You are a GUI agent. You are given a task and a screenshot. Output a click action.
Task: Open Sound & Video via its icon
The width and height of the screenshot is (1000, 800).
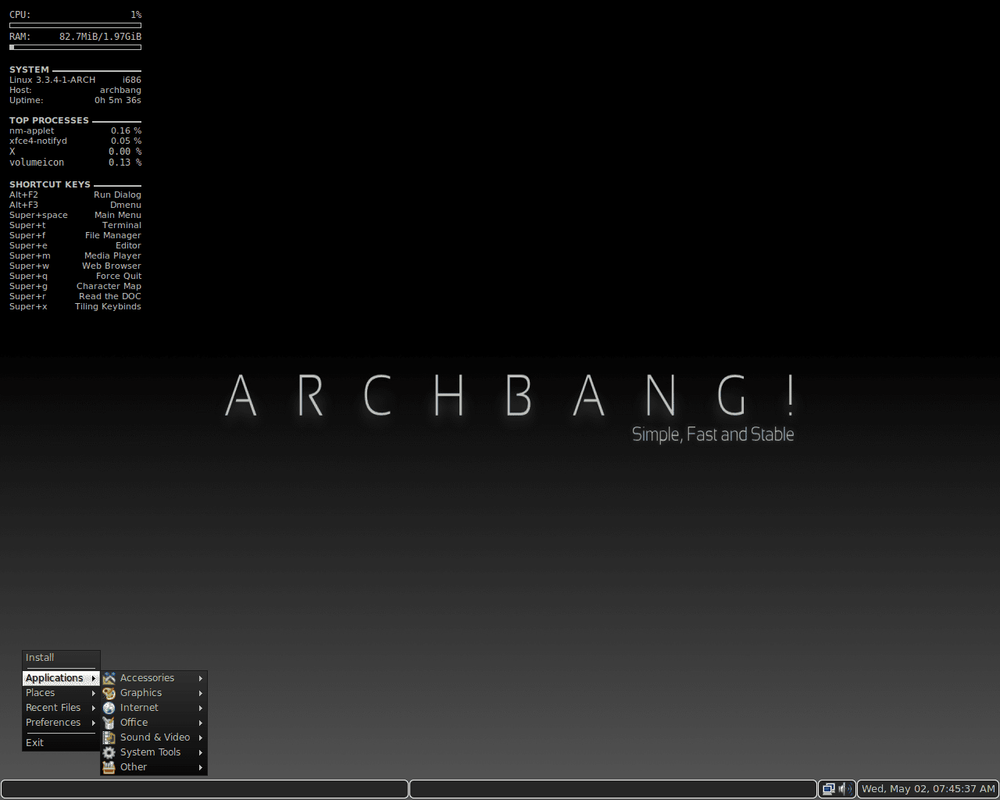[x=108, y=737]
